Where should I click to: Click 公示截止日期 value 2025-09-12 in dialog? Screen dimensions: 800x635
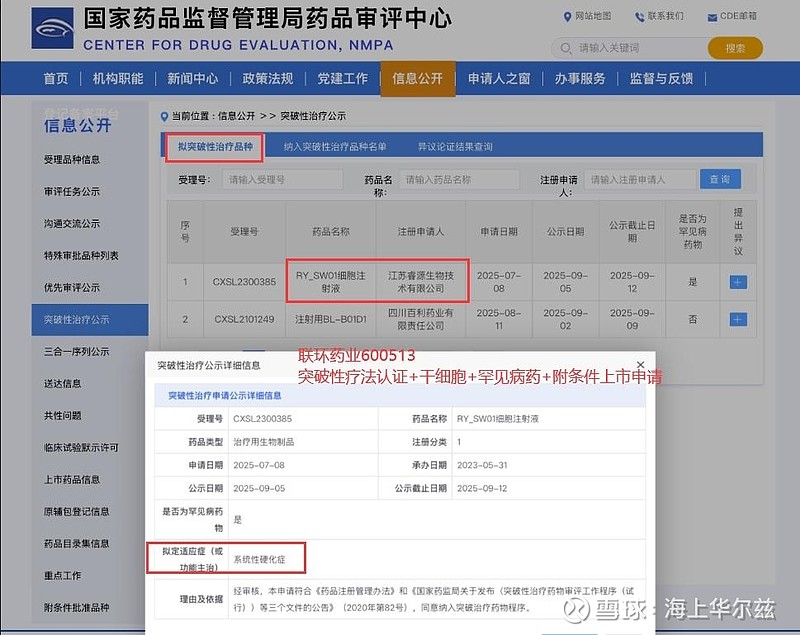(482, 489)
